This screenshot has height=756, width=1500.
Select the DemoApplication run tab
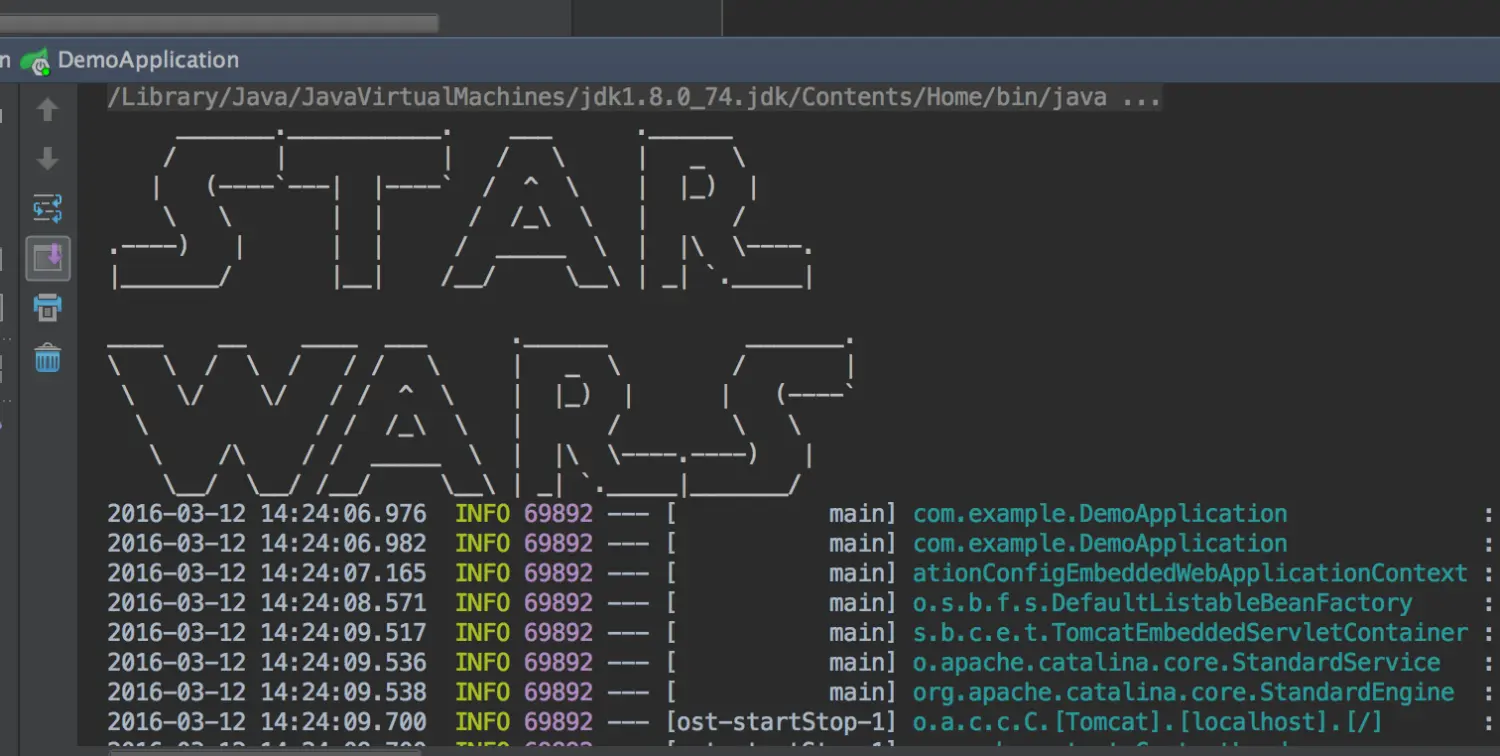point(148,60)
